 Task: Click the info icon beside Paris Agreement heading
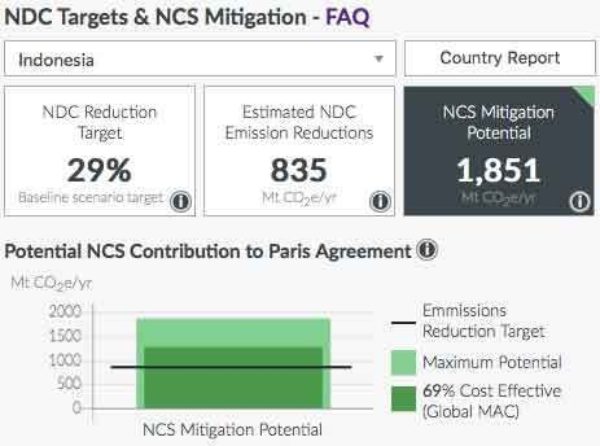click(426, 249)
